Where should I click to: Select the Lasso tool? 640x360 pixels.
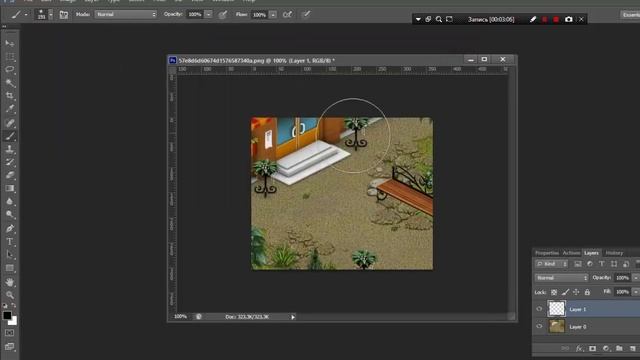point(10,69)
